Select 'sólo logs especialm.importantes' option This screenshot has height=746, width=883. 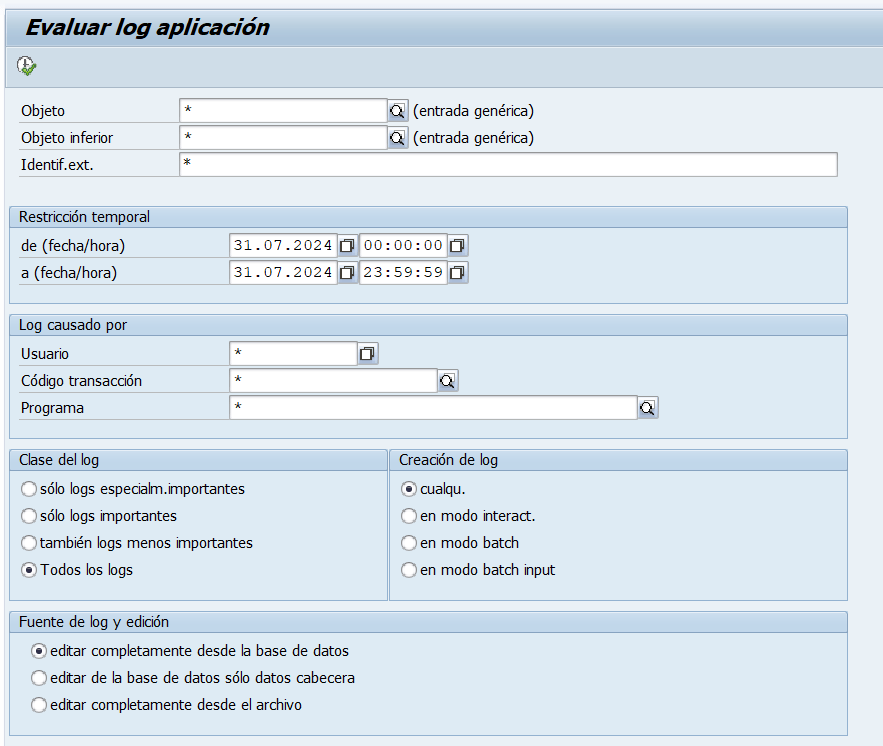pyautogui.click(x=29, y=489)
